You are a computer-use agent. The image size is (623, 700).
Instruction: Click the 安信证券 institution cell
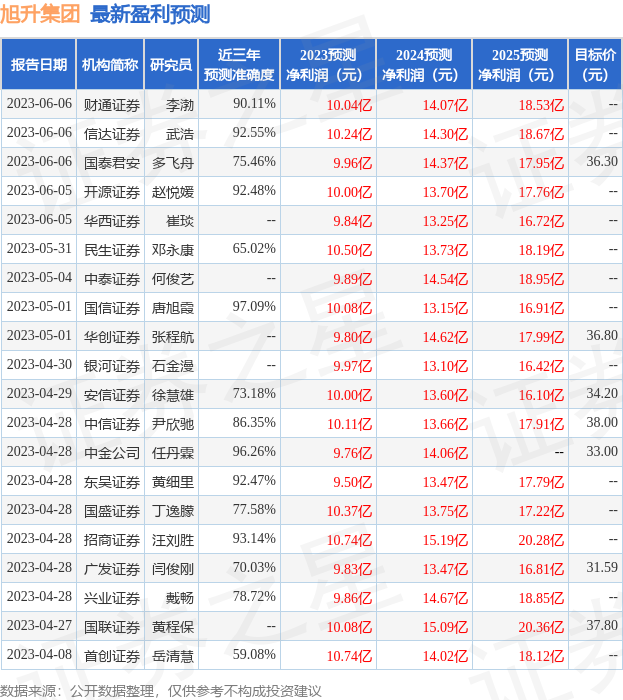point(112,396)
